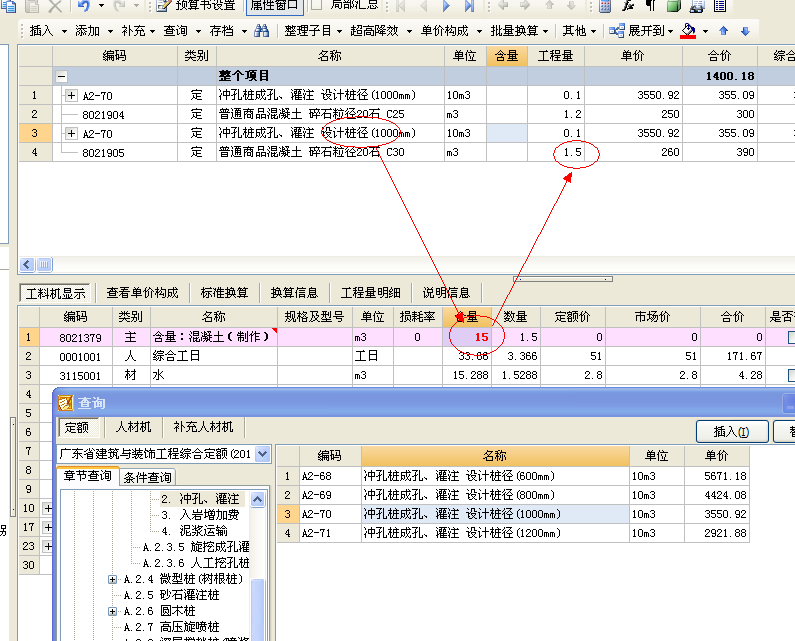
Task: Click the horizontal scrollbar left arrow
Action: click(x=27, y=264)
